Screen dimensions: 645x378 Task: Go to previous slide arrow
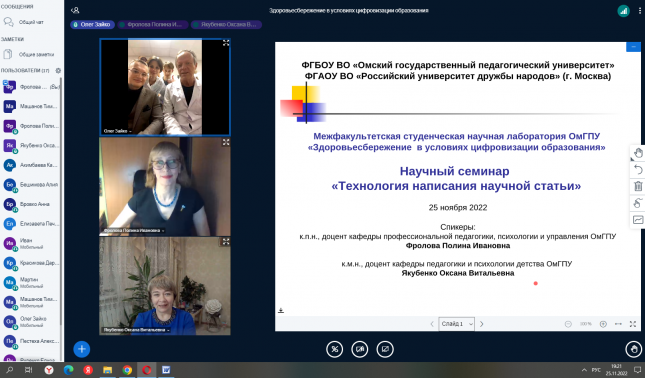click(x=432, y=324)
